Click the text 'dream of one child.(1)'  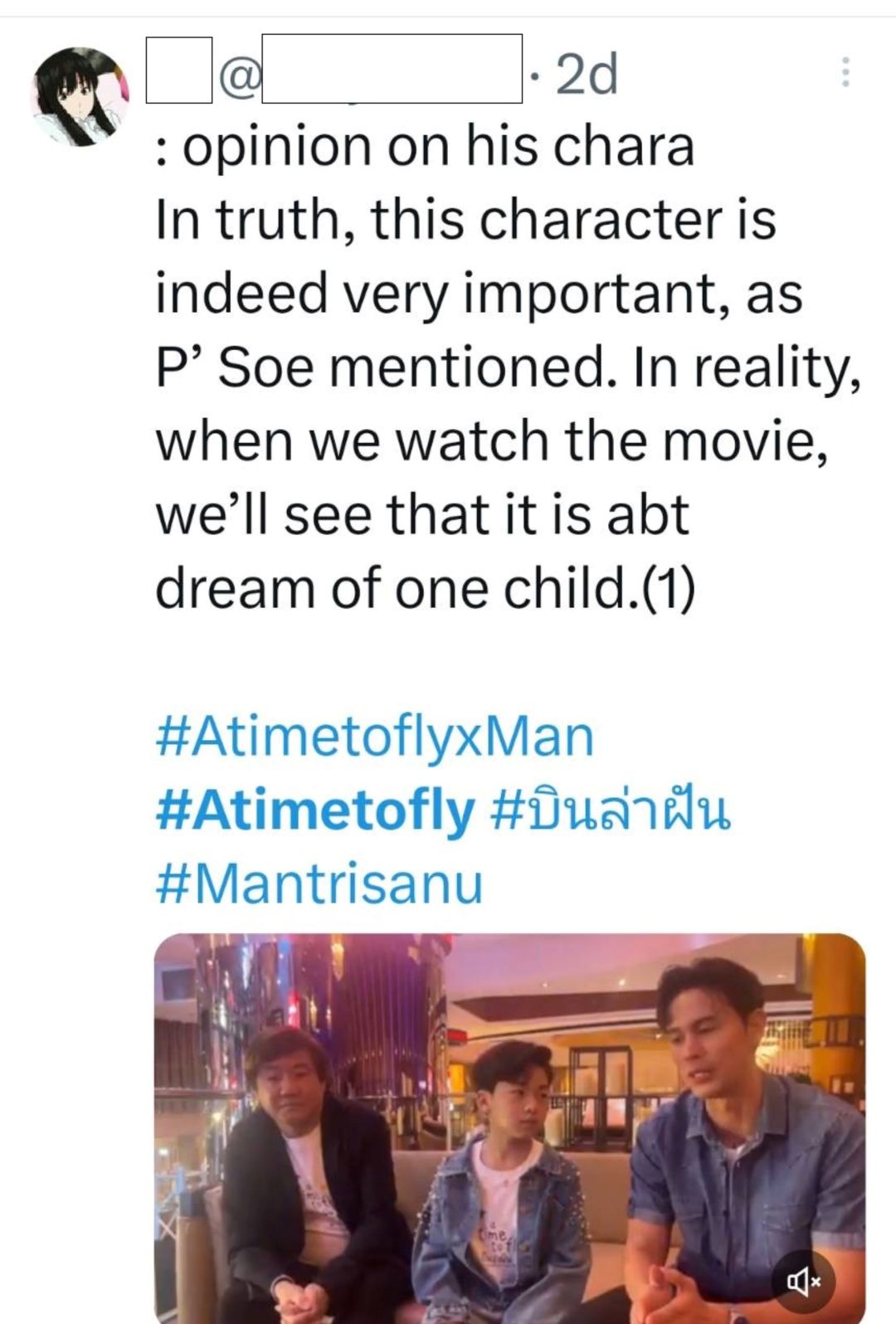coord(426,589)
